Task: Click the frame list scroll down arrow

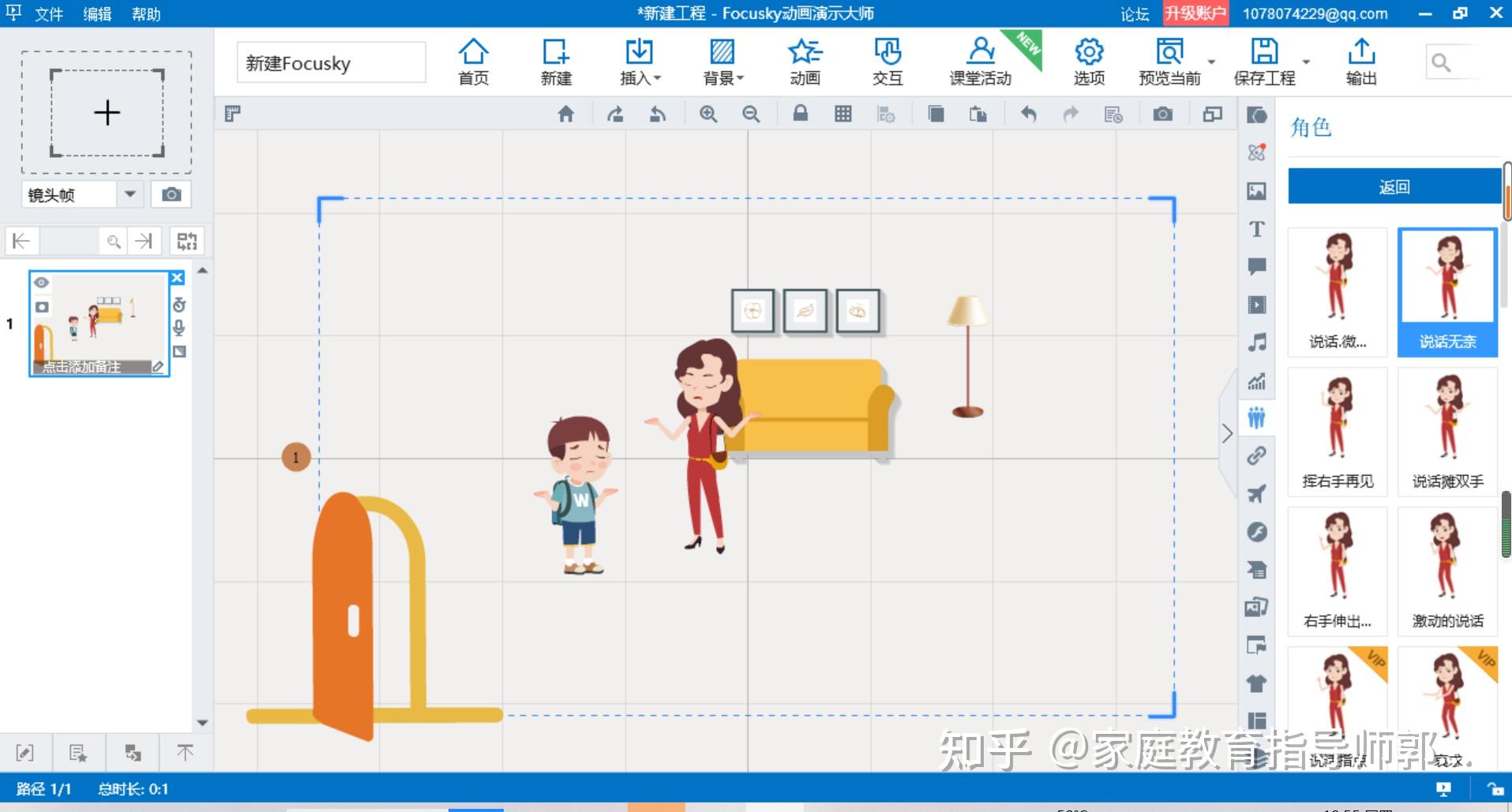Action: (x=203, y=723)
